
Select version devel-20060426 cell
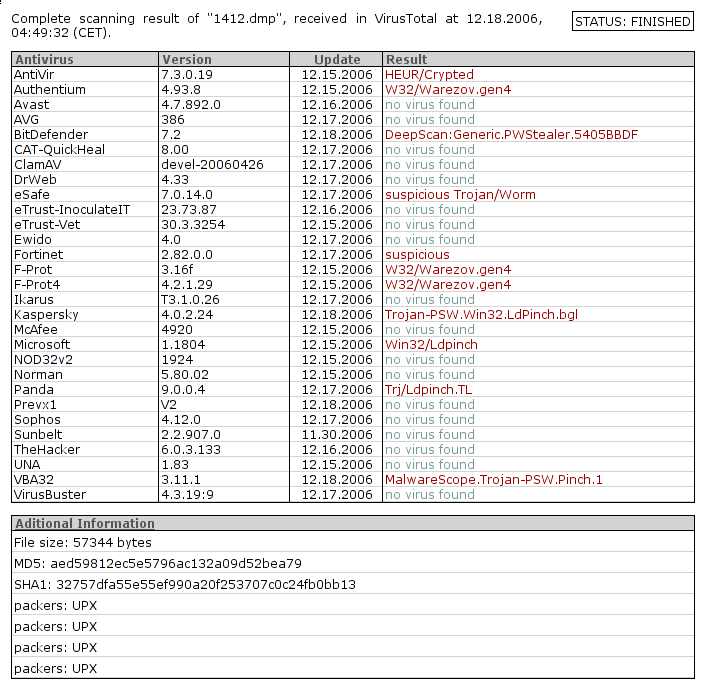coord(212,165)
